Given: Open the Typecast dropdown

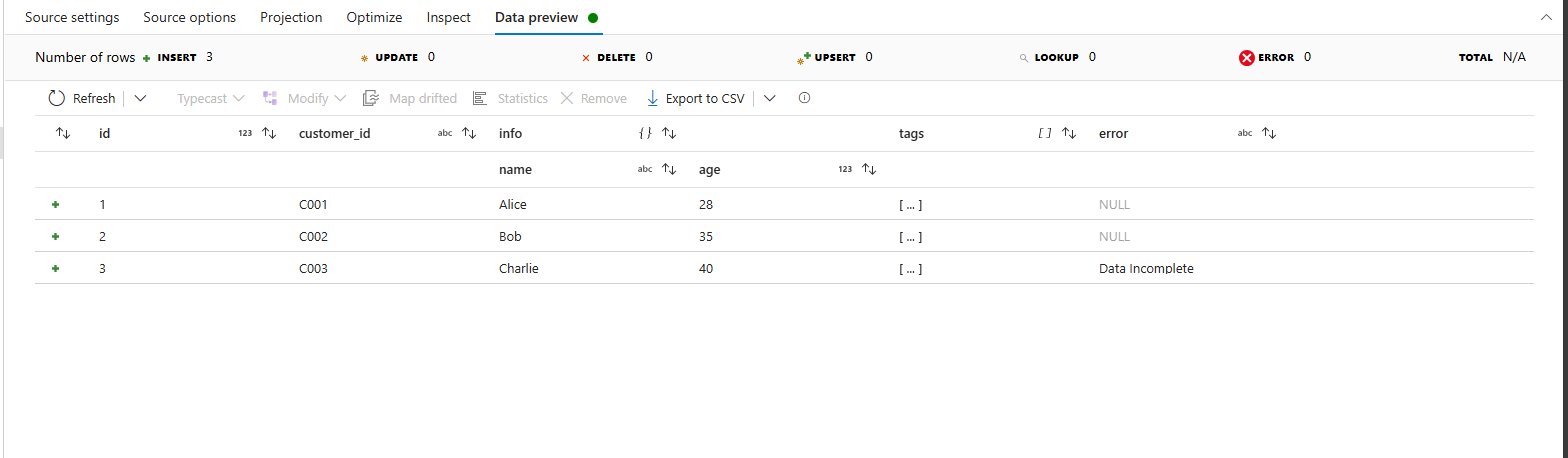Looking at the screenshot, I should (x=211, y=98).
